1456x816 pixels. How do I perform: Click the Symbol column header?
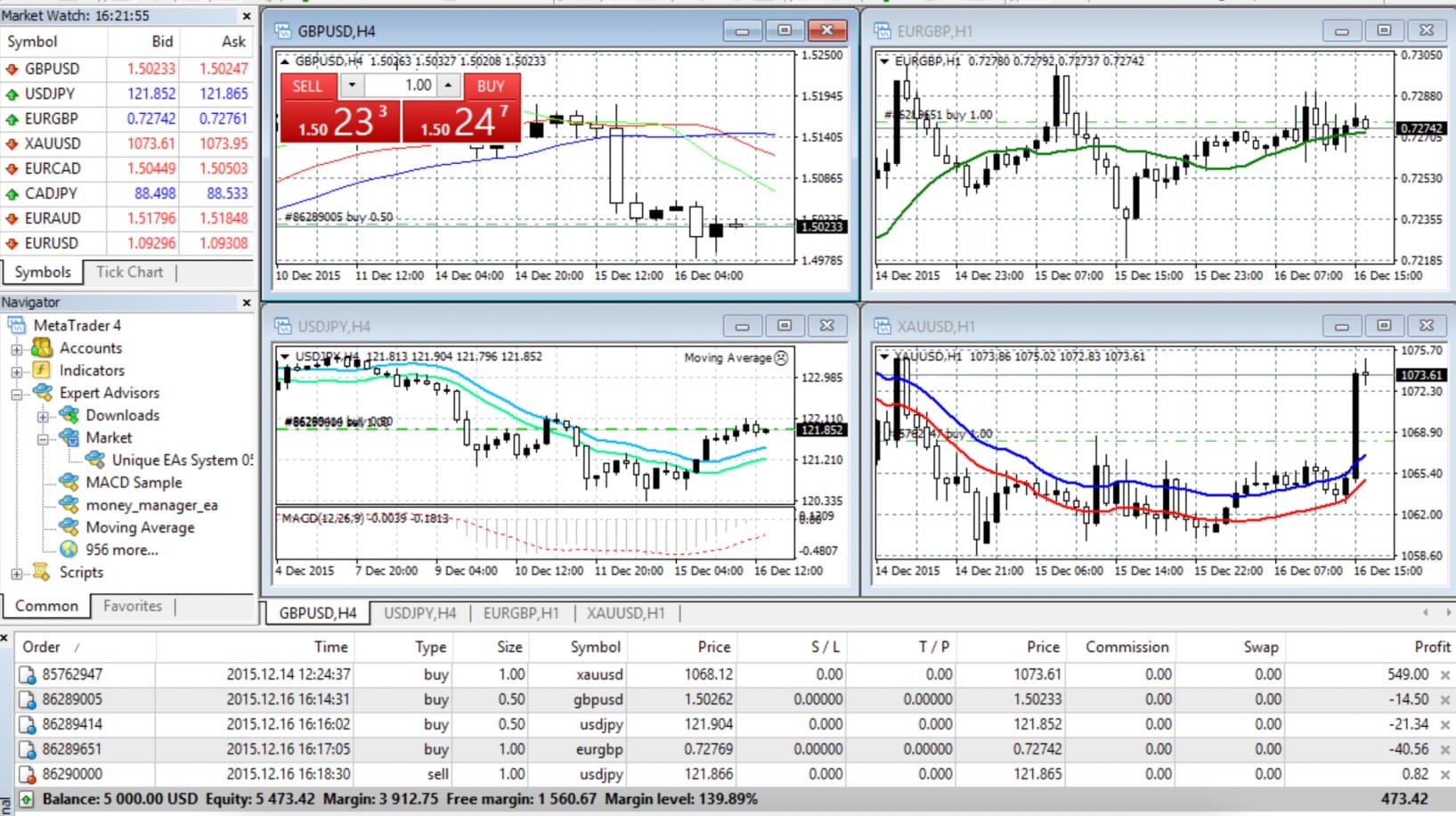point(54,41)
